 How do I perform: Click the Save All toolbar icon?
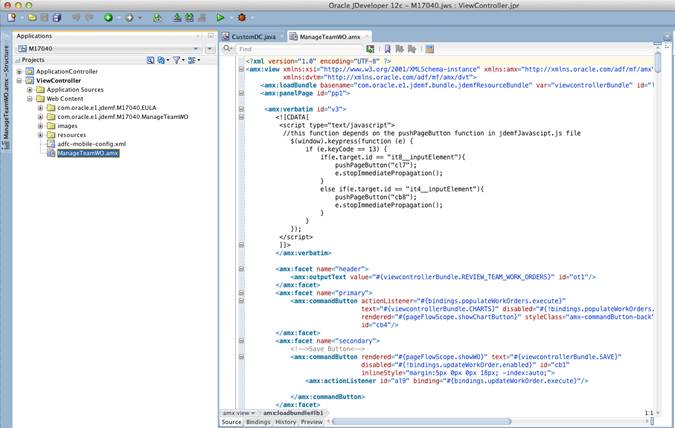57,18
